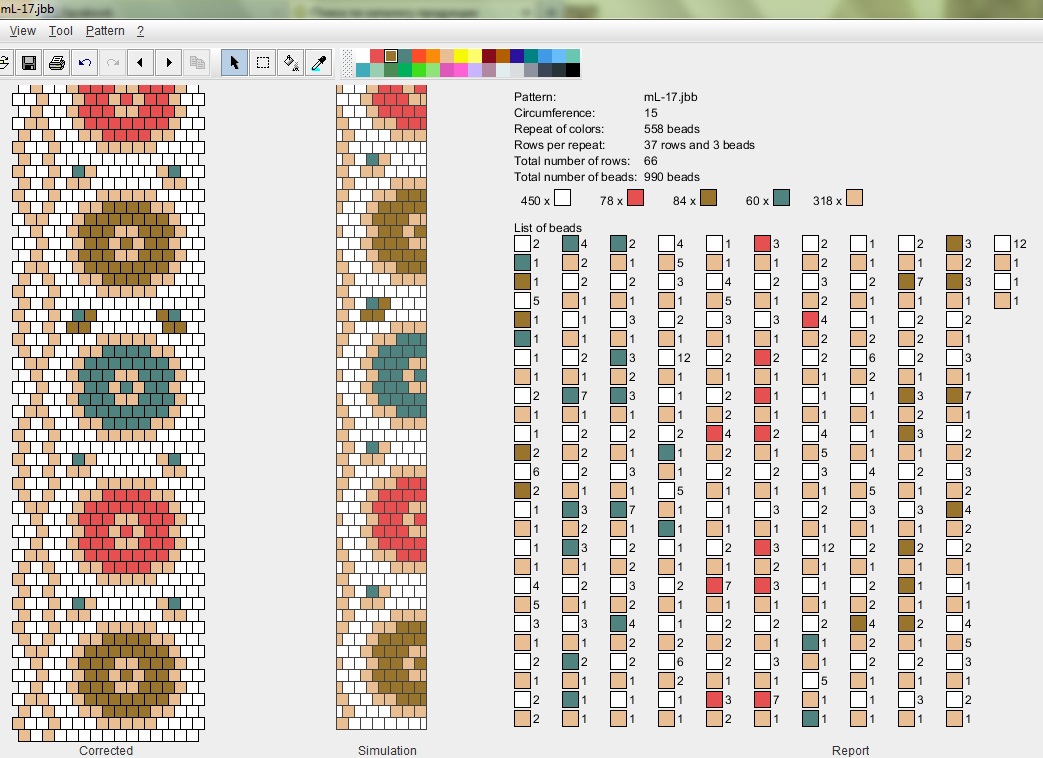Shift pattern right with the right arrow
Screen dimensions: 1043x758
(x=168, y=63)
